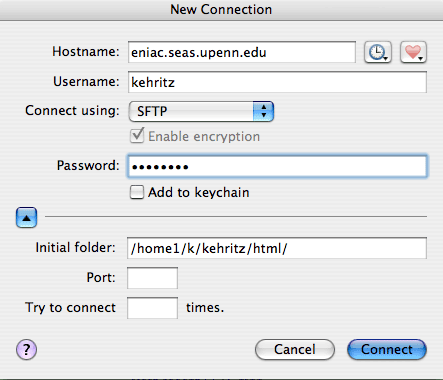This screenshot has width=443, height=380.
Task: Click the New Connection title bar
Action: pos(221,10)
